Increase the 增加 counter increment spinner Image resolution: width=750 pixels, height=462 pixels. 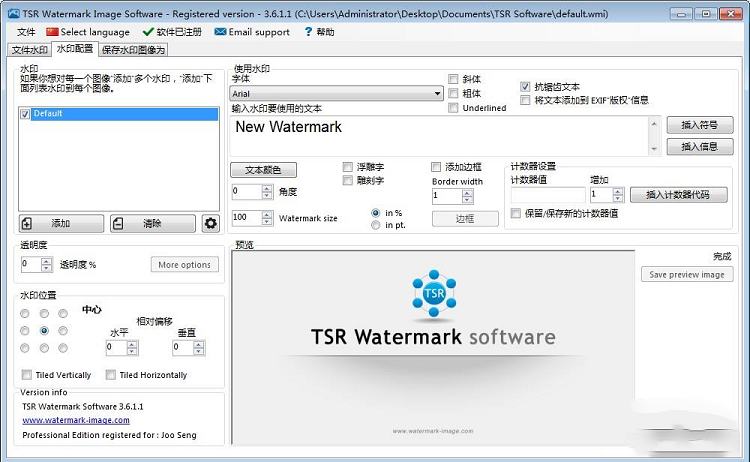point(618,191)
